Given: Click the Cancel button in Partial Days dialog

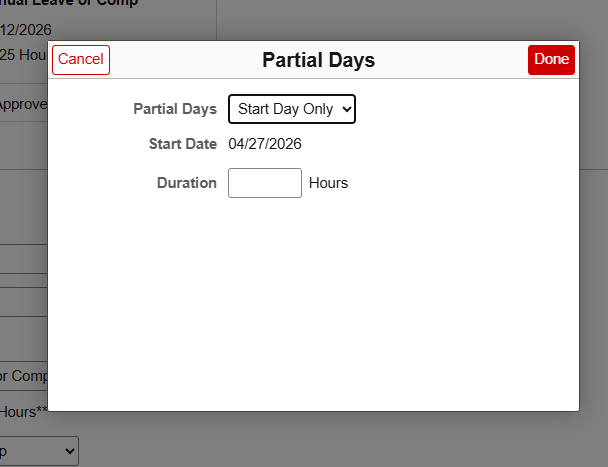Looking at the screenshot, I should (81, 60).
